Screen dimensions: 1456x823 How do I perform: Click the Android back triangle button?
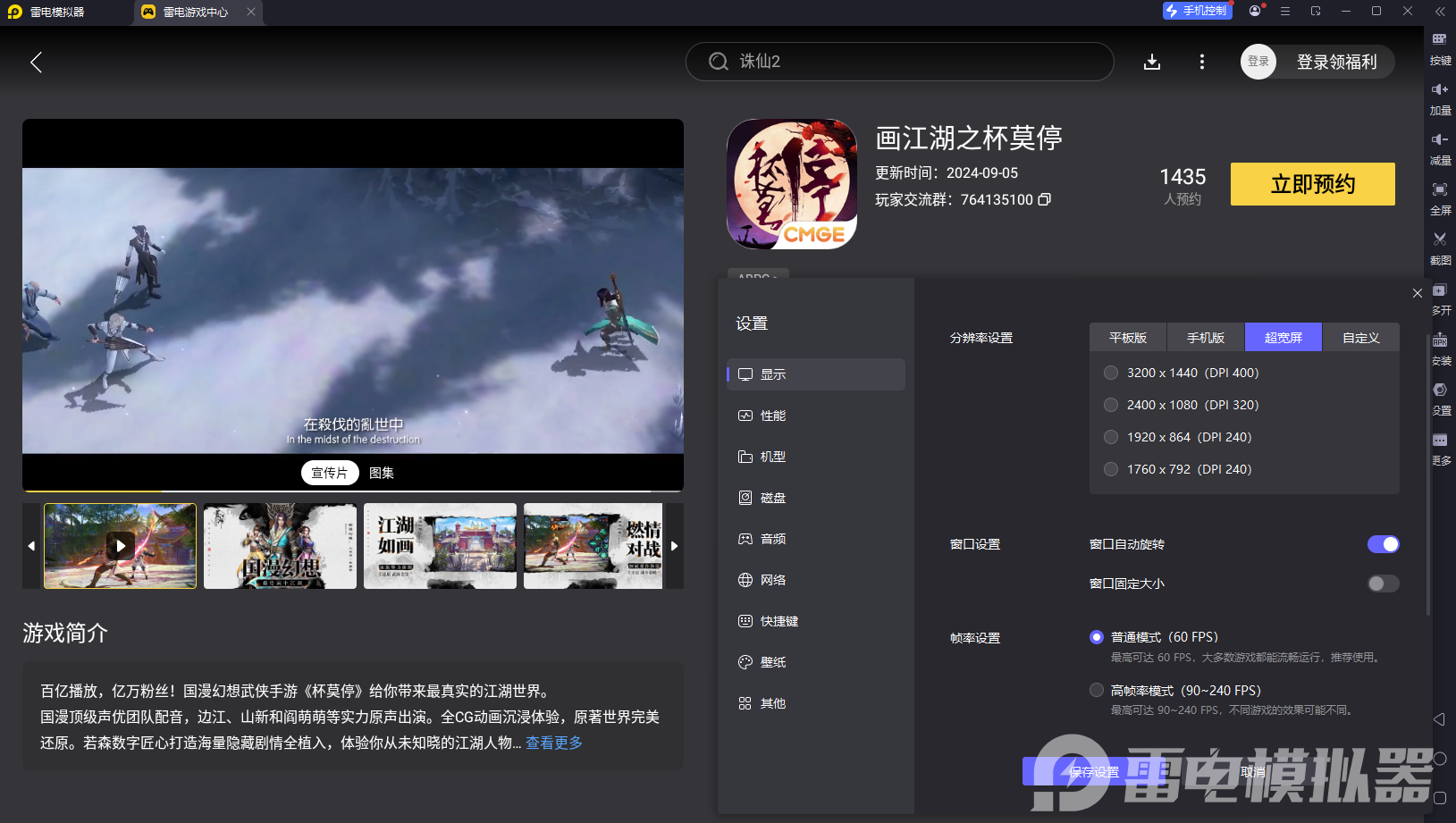click(x=1439, y=719)
